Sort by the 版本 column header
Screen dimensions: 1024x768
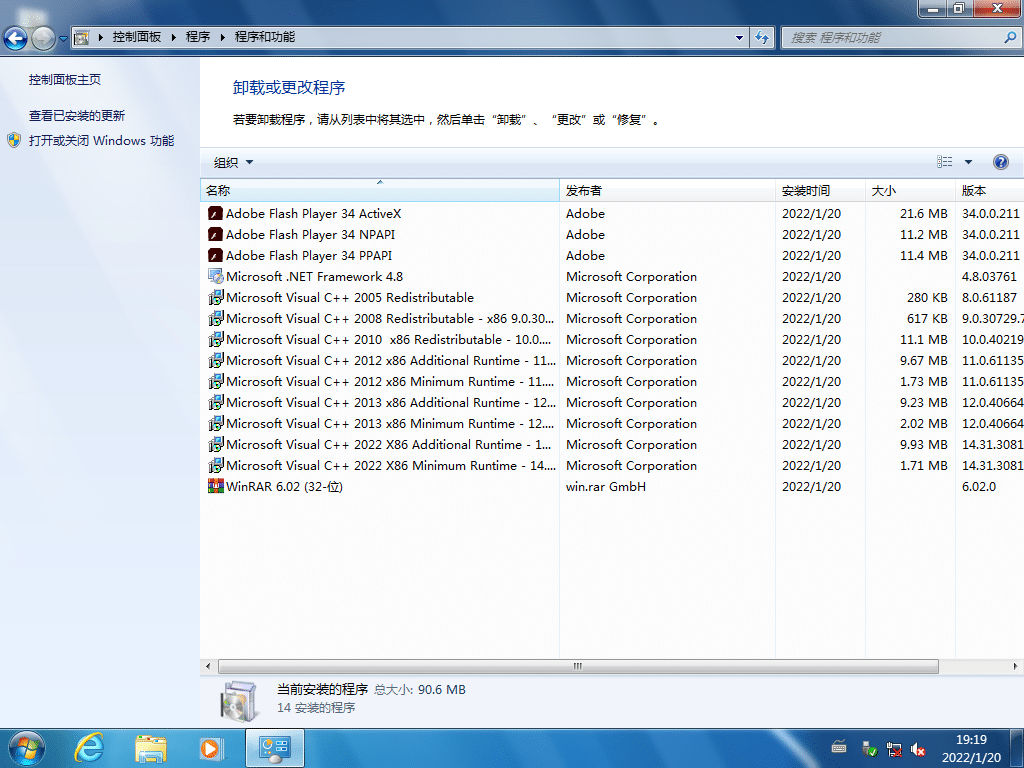click(x=989, y=191)
